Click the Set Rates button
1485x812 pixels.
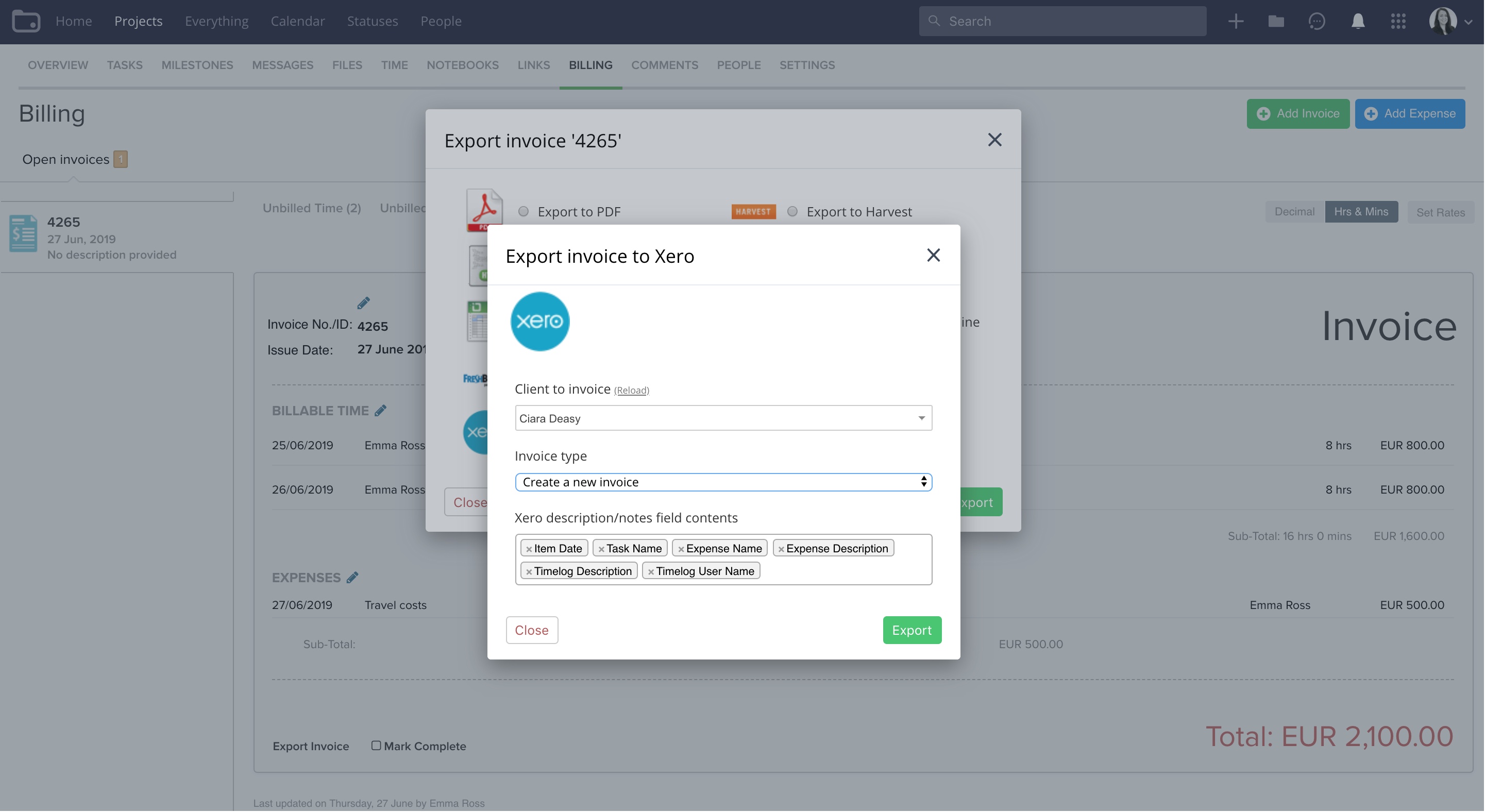[x=1440, y=212]
